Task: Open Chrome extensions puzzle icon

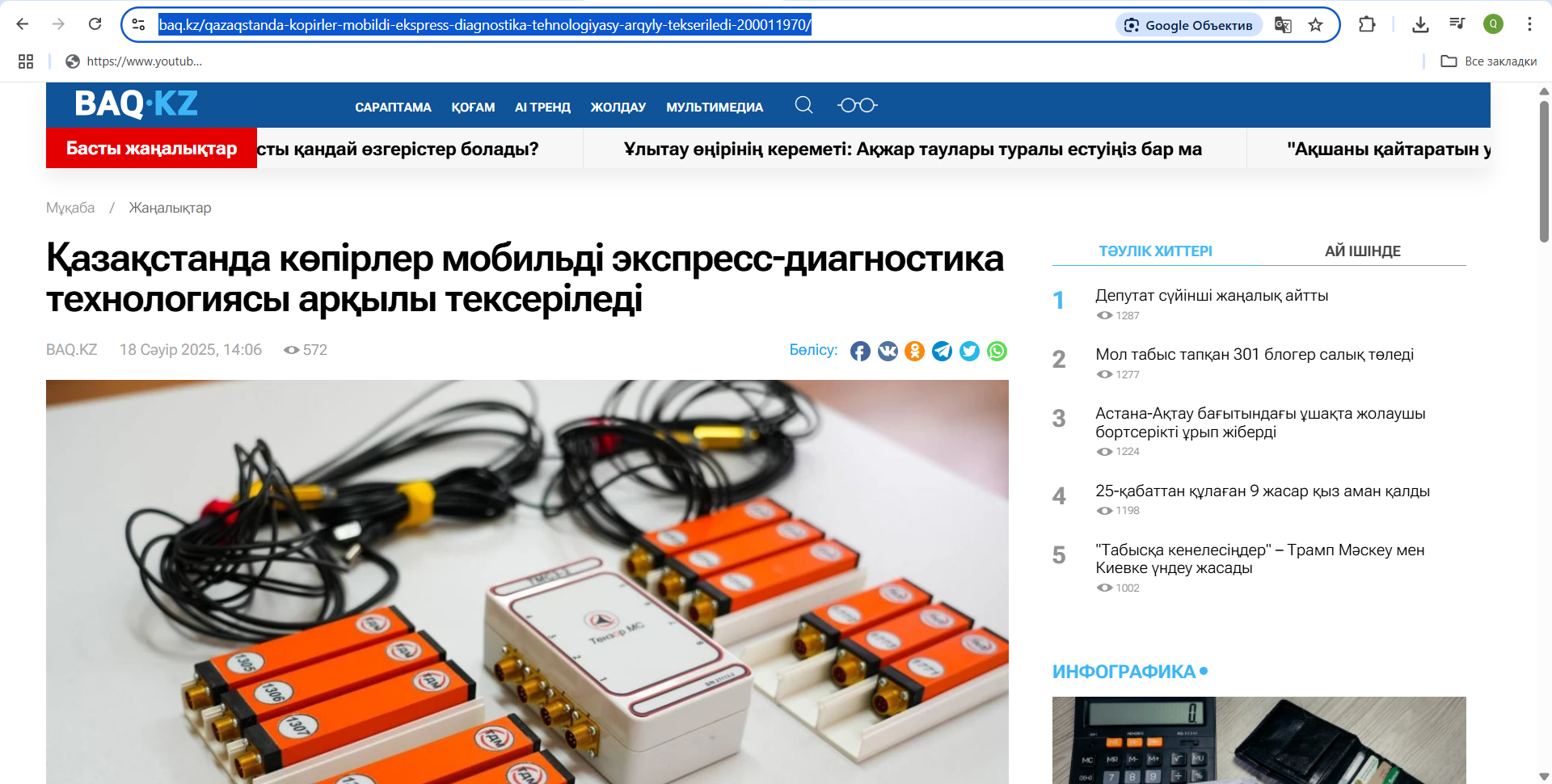Action: coord(1367,24)
